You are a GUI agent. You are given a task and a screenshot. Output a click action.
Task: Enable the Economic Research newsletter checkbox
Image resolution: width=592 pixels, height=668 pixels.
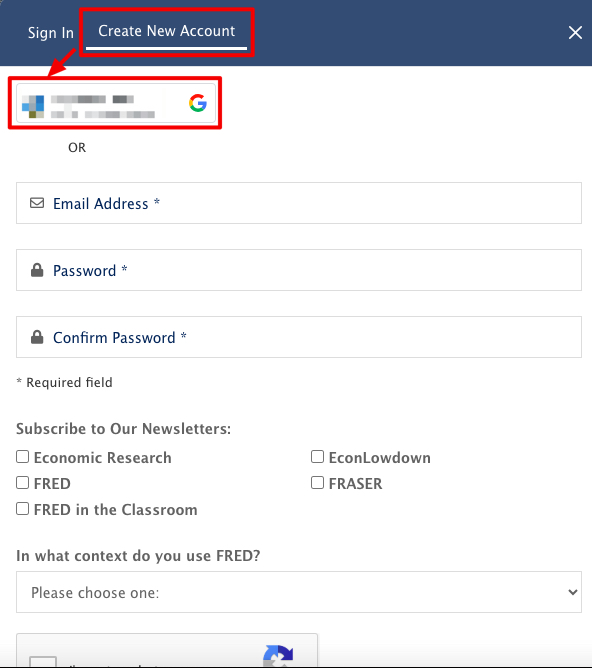23,457
